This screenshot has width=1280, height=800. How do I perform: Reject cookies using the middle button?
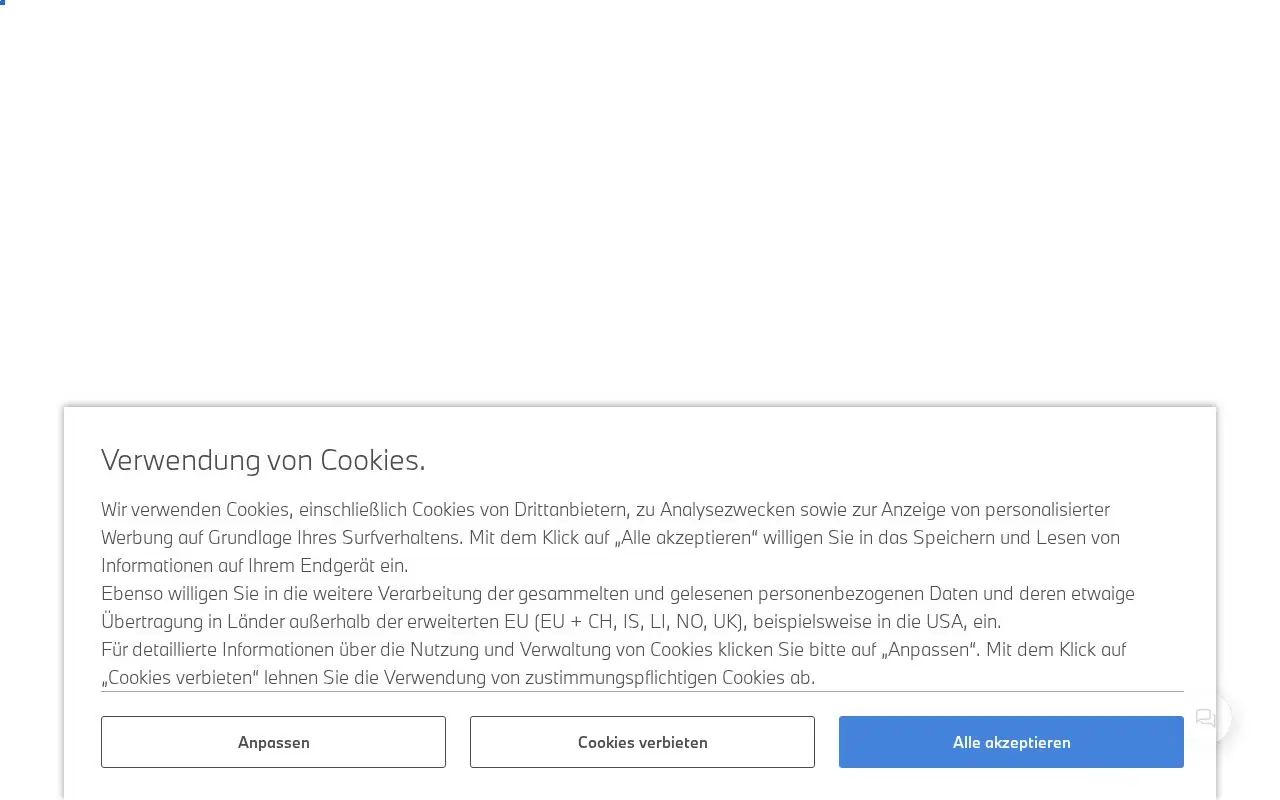(642, 742)
